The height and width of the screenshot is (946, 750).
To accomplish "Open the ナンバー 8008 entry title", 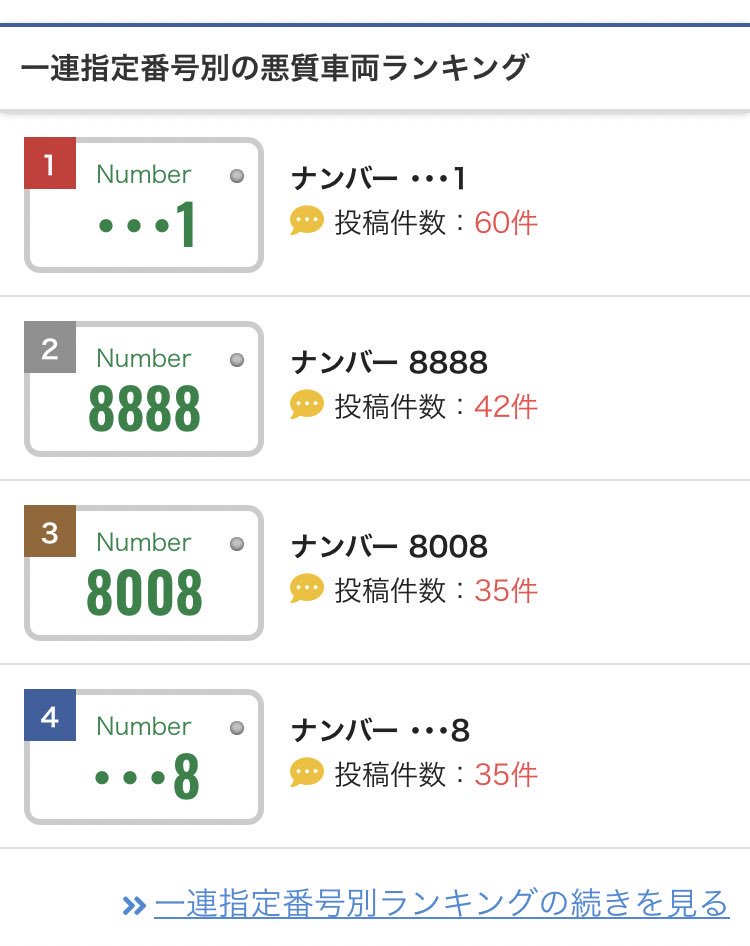I will point(389,547).
